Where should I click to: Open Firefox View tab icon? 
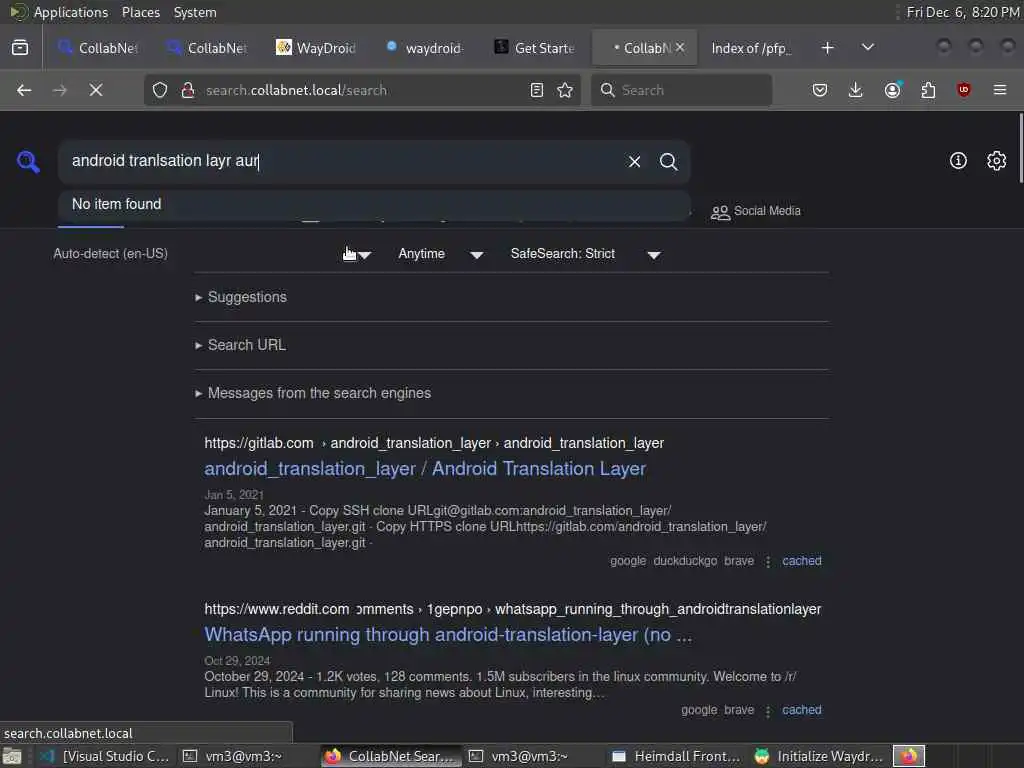[20, 48]
